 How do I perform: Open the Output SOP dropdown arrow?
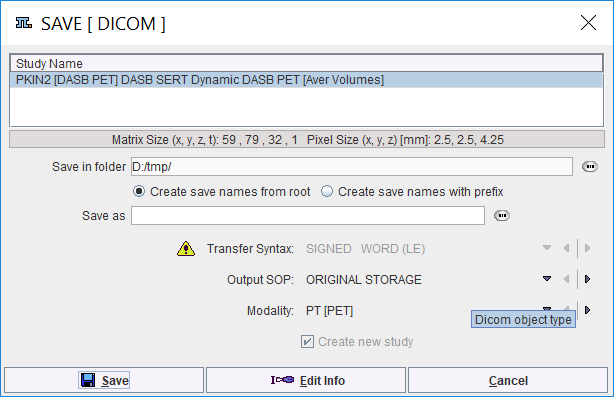[x=547, y=279]
